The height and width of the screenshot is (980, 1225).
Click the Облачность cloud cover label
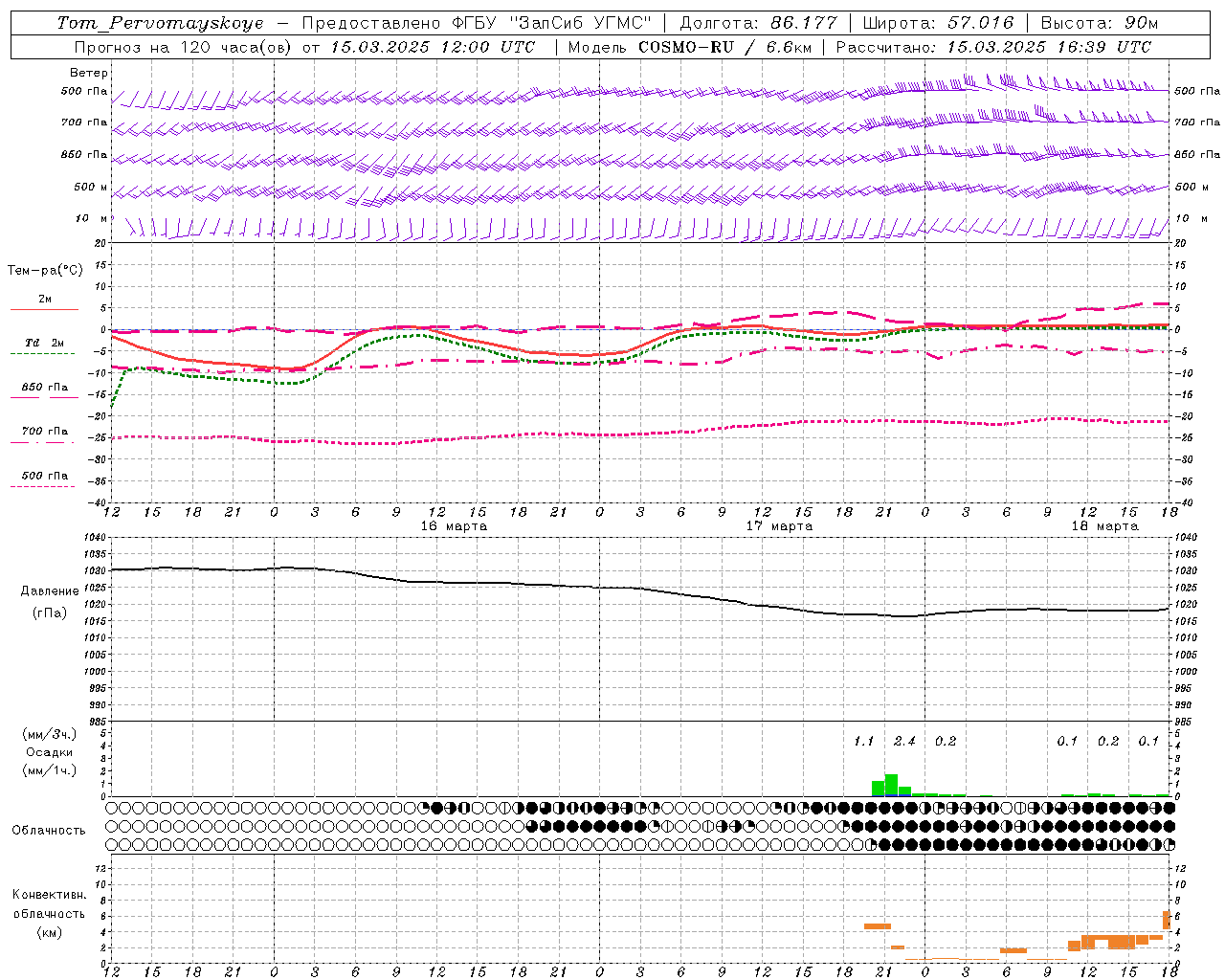(x=49, y=830)
